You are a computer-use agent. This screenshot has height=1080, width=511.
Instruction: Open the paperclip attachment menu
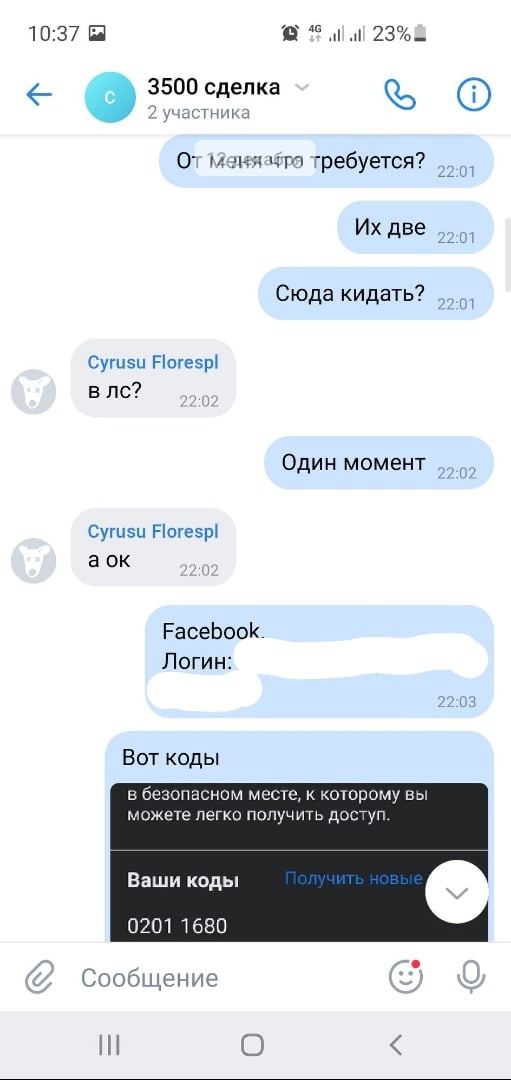pos(39,977)
